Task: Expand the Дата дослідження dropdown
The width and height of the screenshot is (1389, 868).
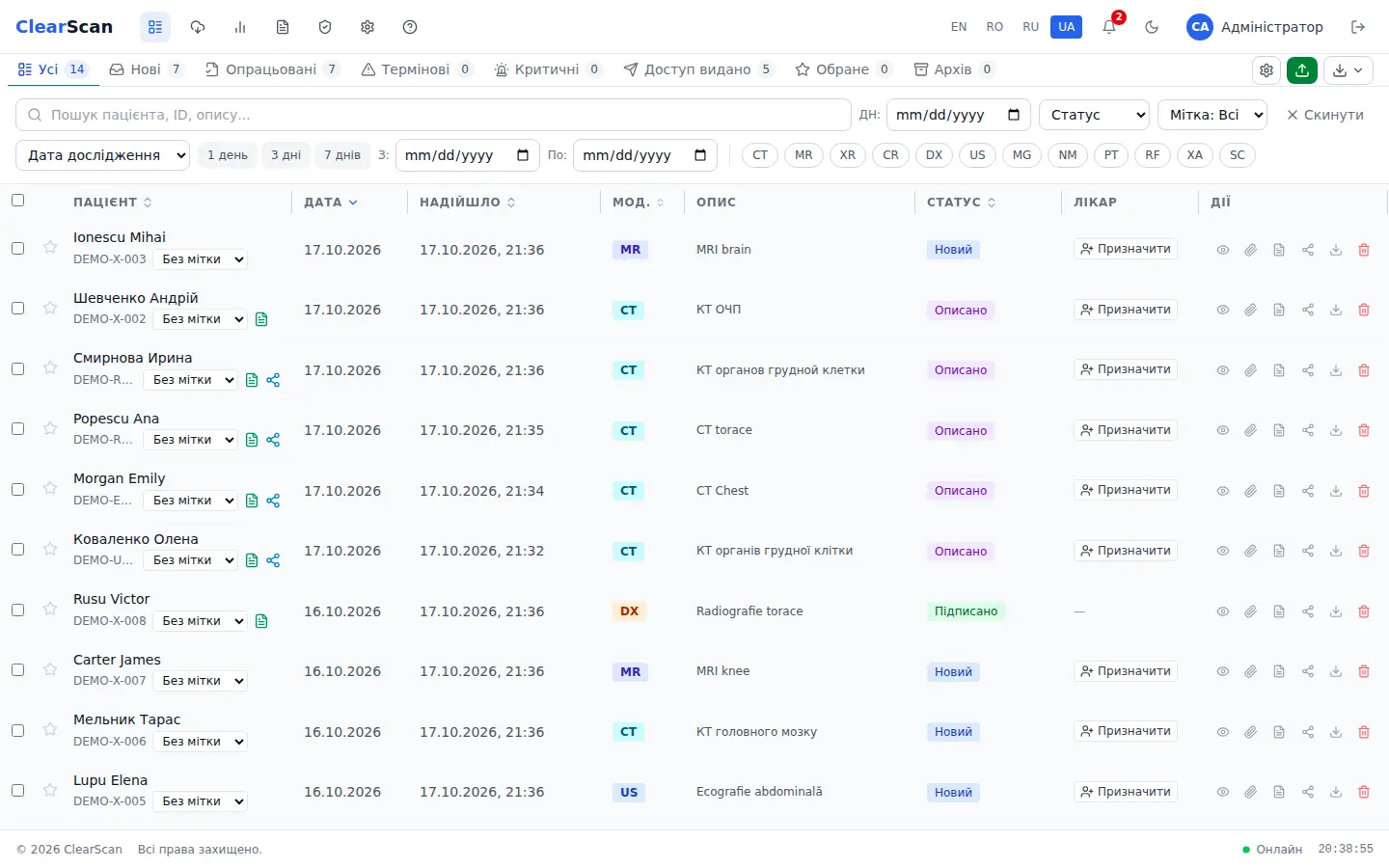Action: [102, 155]
